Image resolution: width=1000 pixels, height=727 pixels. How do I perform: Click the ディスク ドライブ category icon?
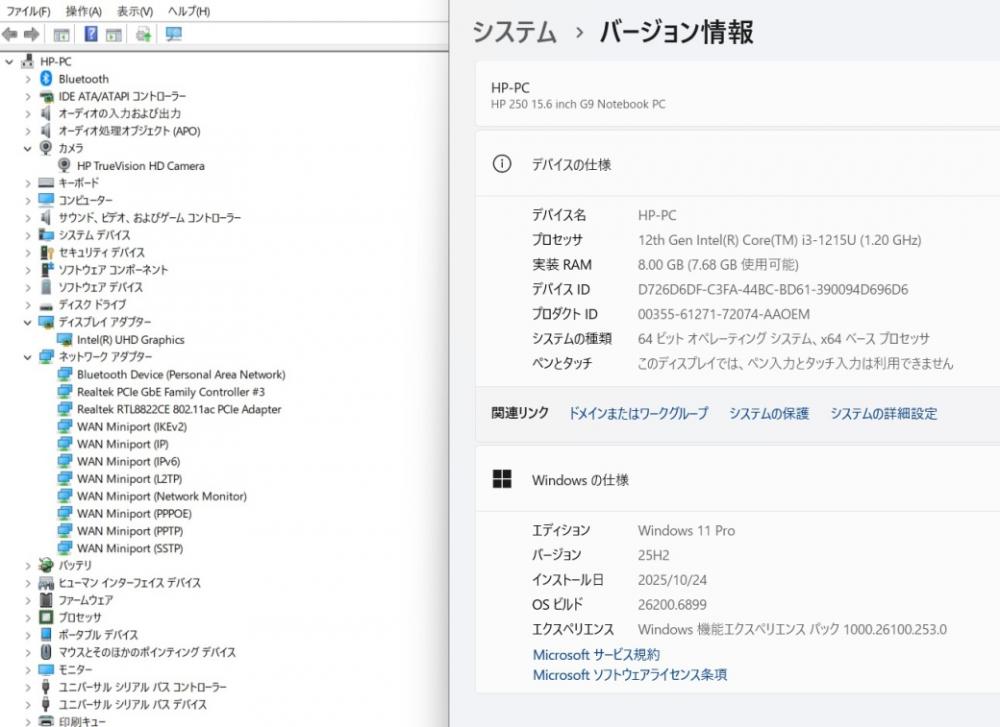pos(46,305)
